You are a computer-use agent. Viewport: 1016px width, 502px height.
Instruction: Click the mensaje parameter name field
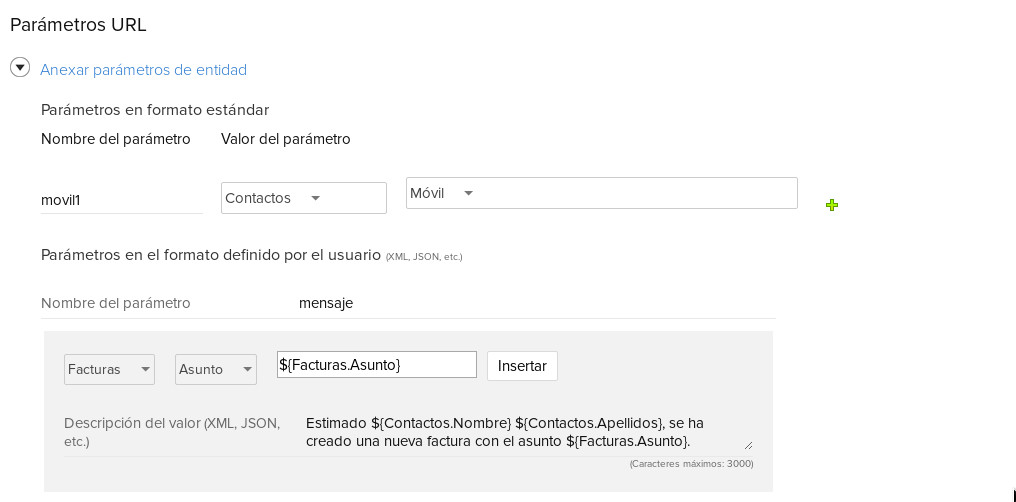coord(530,303)
